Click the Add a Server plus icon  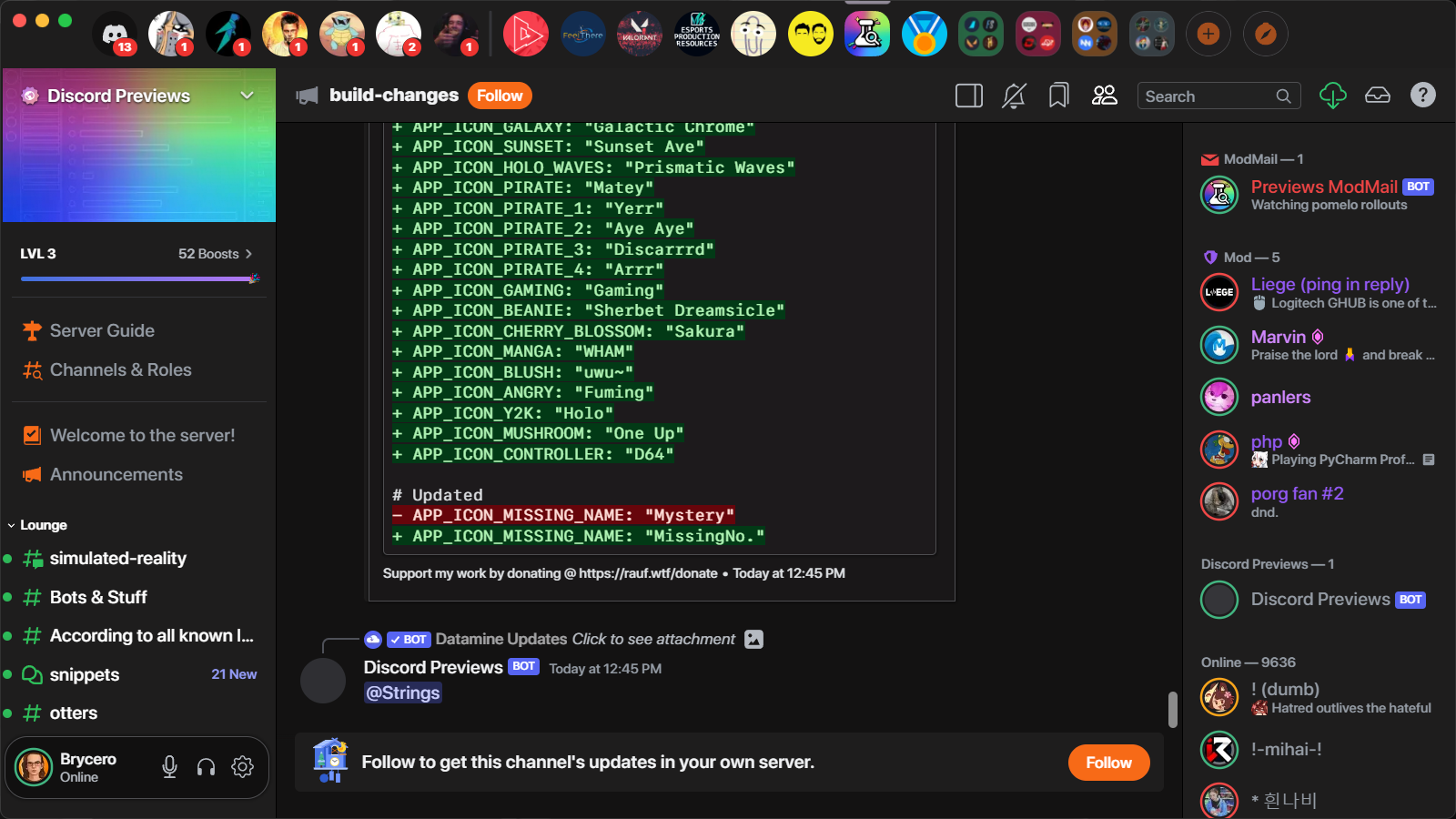(1208, 35)
